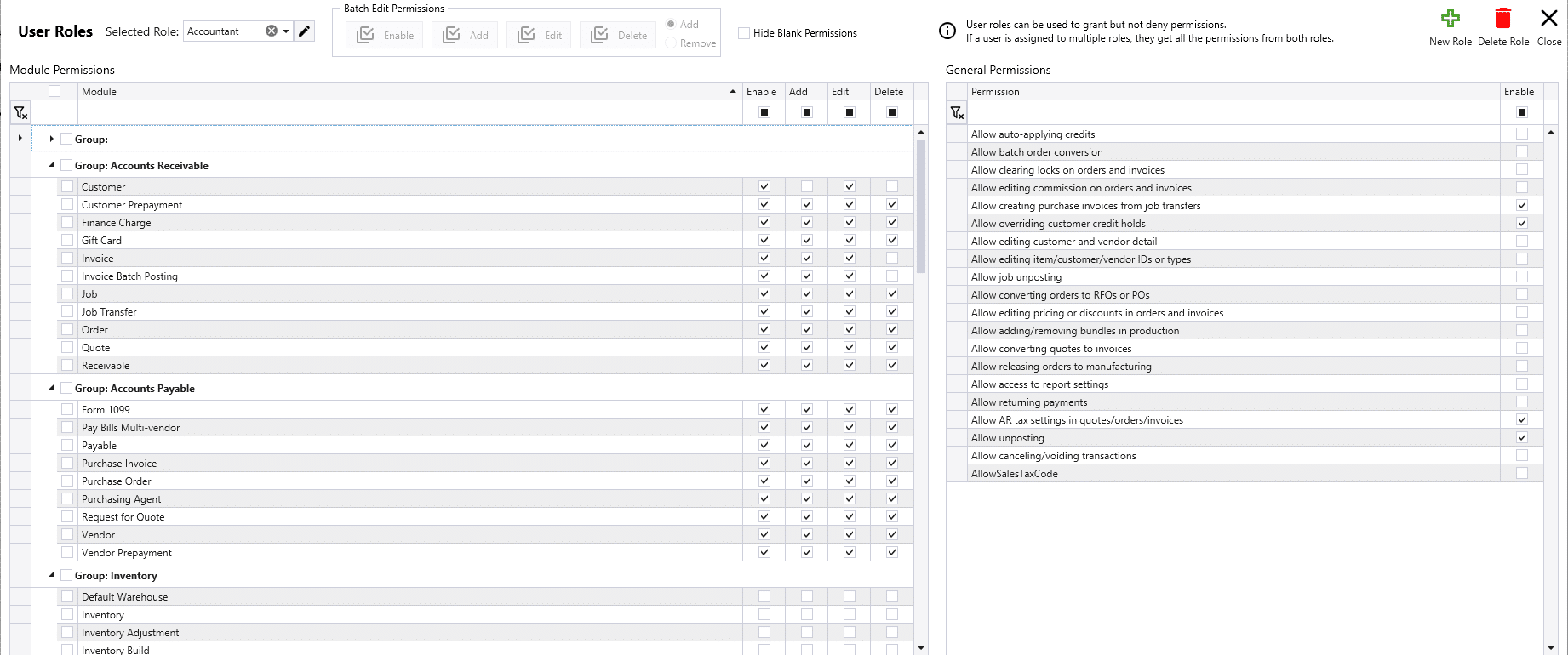Image resolution: width=1568 pixels, height=655 pixels.
Task: Click the info icon beside user roles note
Action: tap(947, 31)
